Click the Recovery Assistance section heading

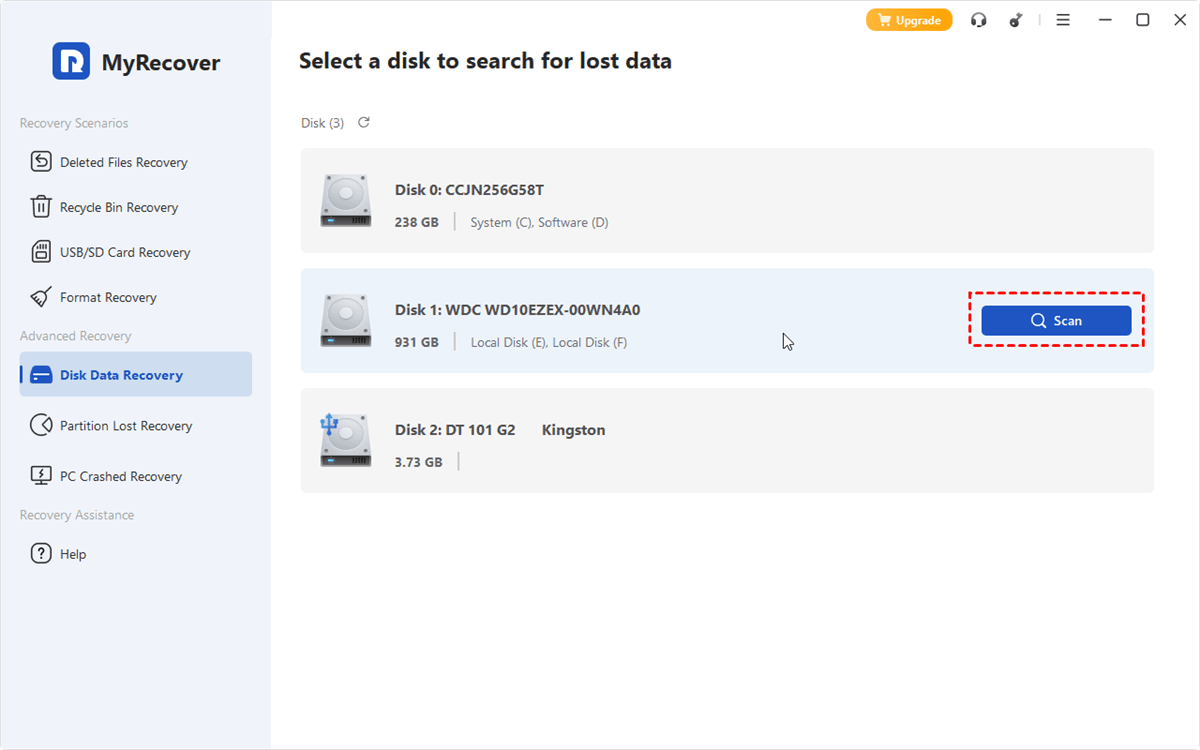coord(77,515)
